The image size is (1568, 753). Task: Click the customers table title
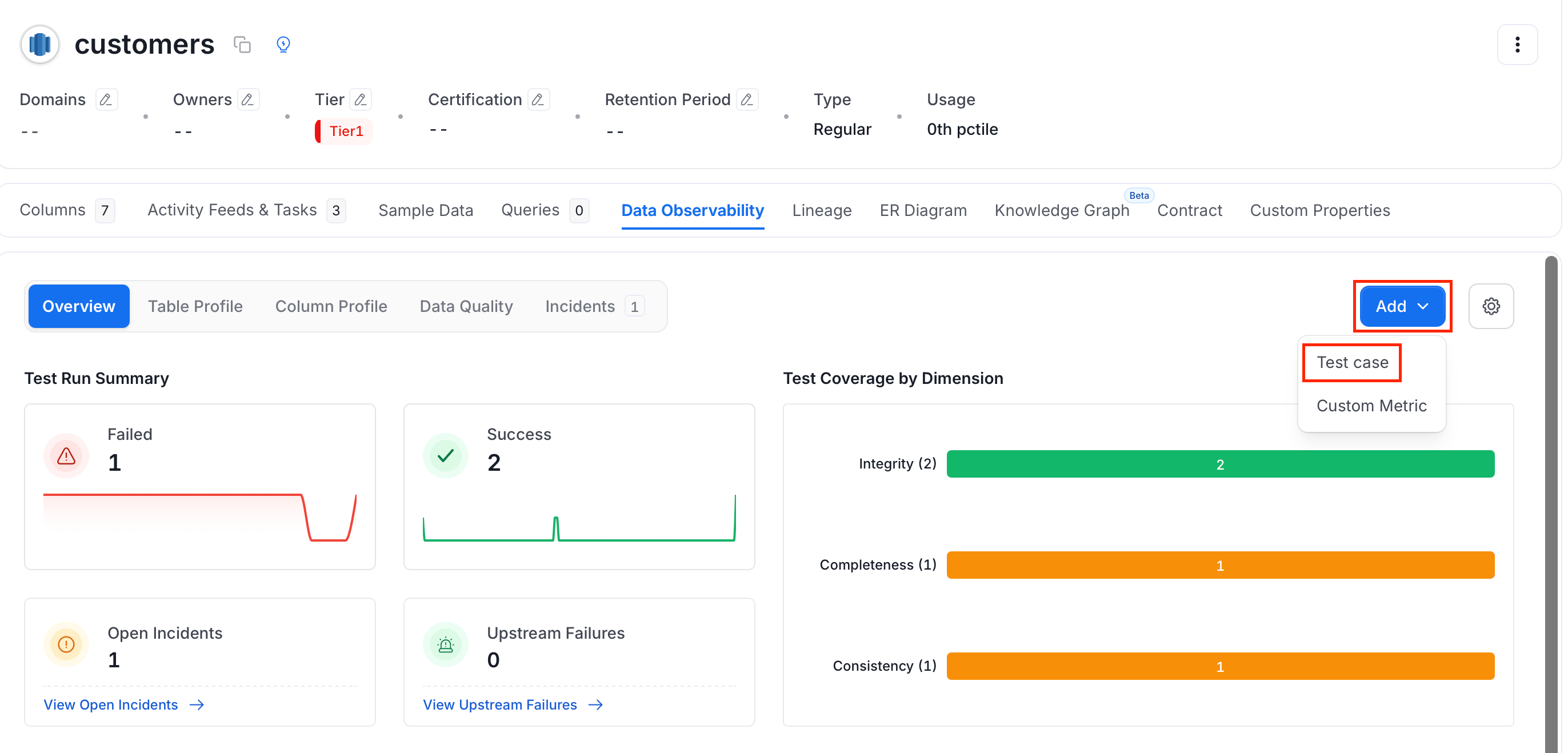tap(144, 45)
